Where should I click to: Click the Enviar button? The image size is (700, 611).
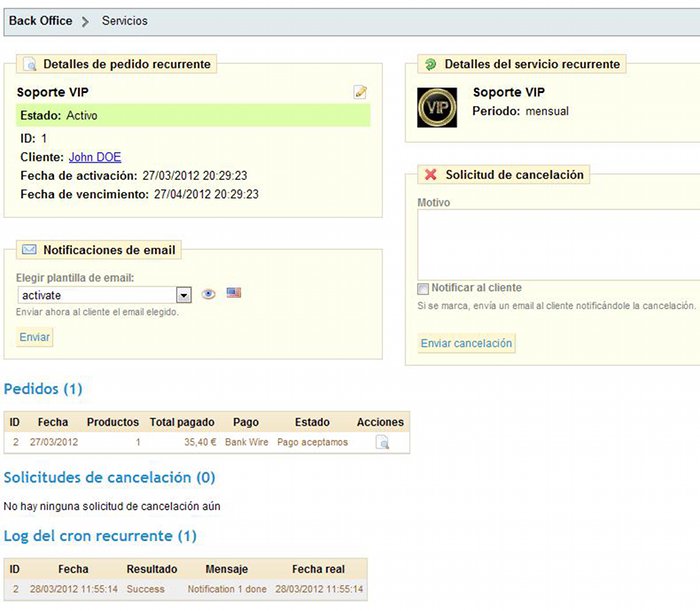(x=35, y=337)
